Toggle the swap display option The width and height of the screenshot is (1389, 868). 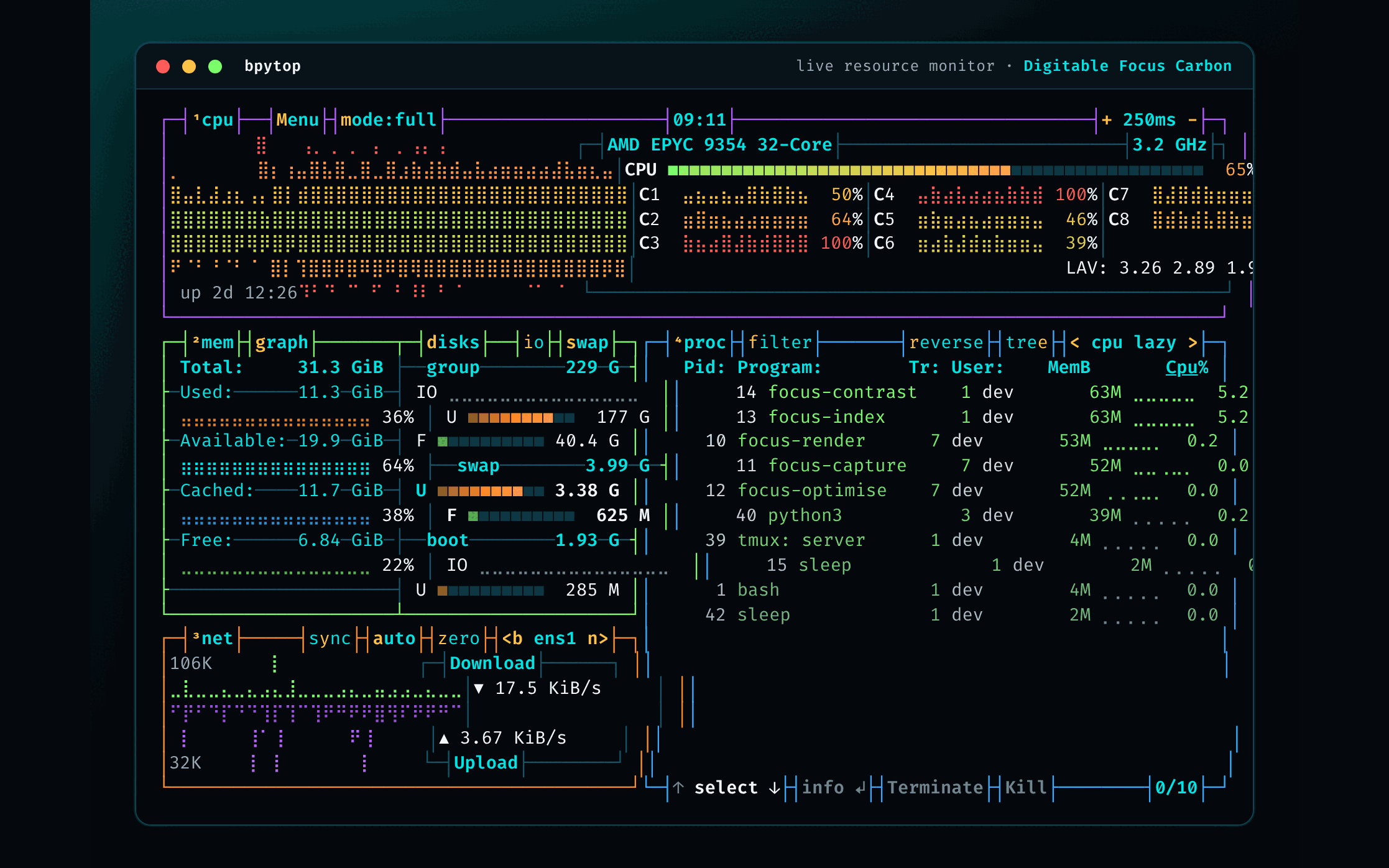pyautogui.click(x=587, y=342)
